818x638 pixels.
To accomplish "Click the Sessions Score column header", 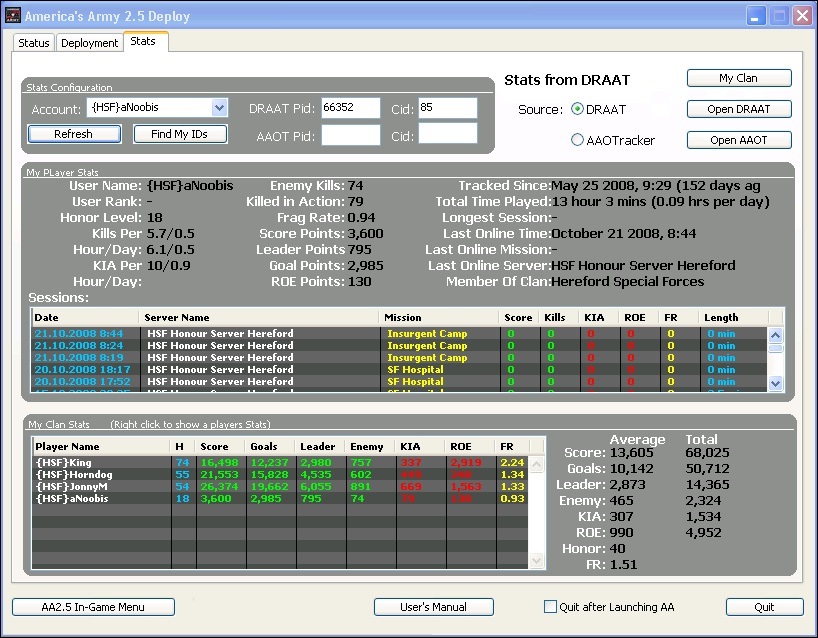I will [x=518, y=317].
